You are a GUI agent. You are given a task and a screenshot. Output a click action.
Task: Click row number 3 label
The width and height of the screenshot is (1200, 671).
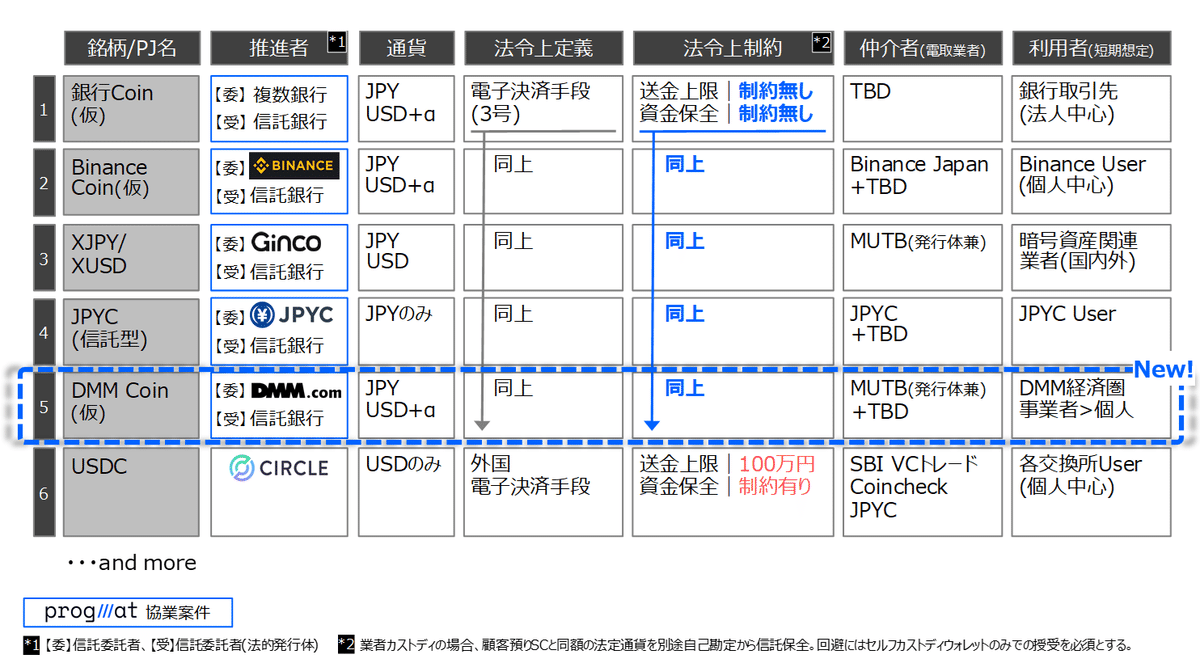(44, 256)
